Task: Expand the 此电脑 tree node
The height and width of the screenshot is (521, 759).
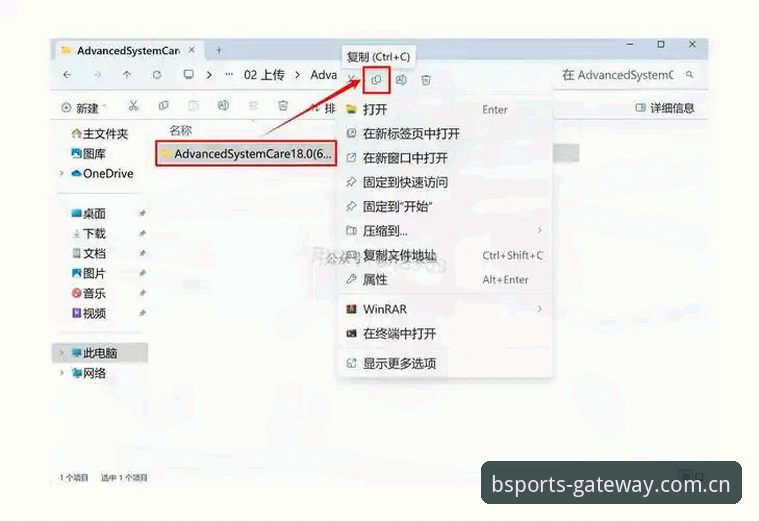Action: click(x=61, y=353)
